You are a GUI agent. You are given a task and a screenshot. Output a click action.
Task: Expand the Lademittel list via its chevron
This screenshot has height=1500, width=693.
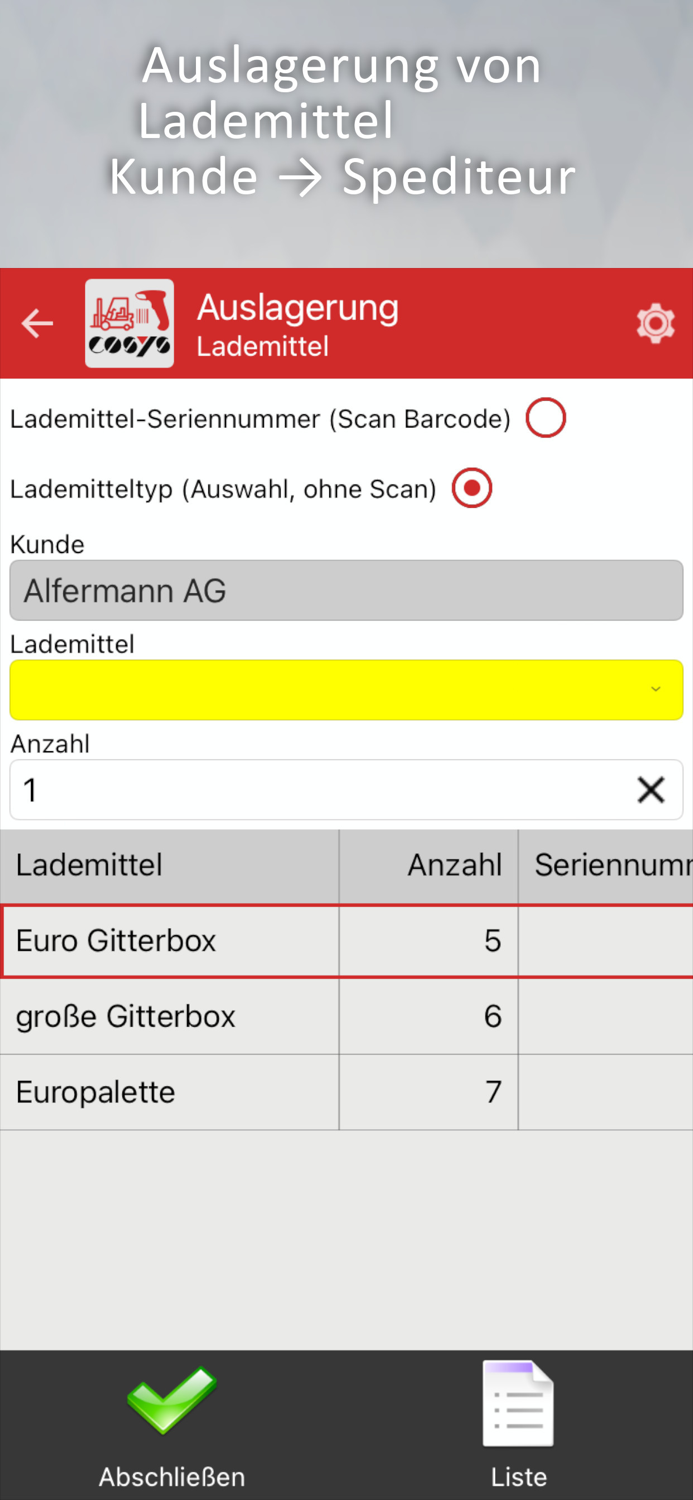coord(656,690)
